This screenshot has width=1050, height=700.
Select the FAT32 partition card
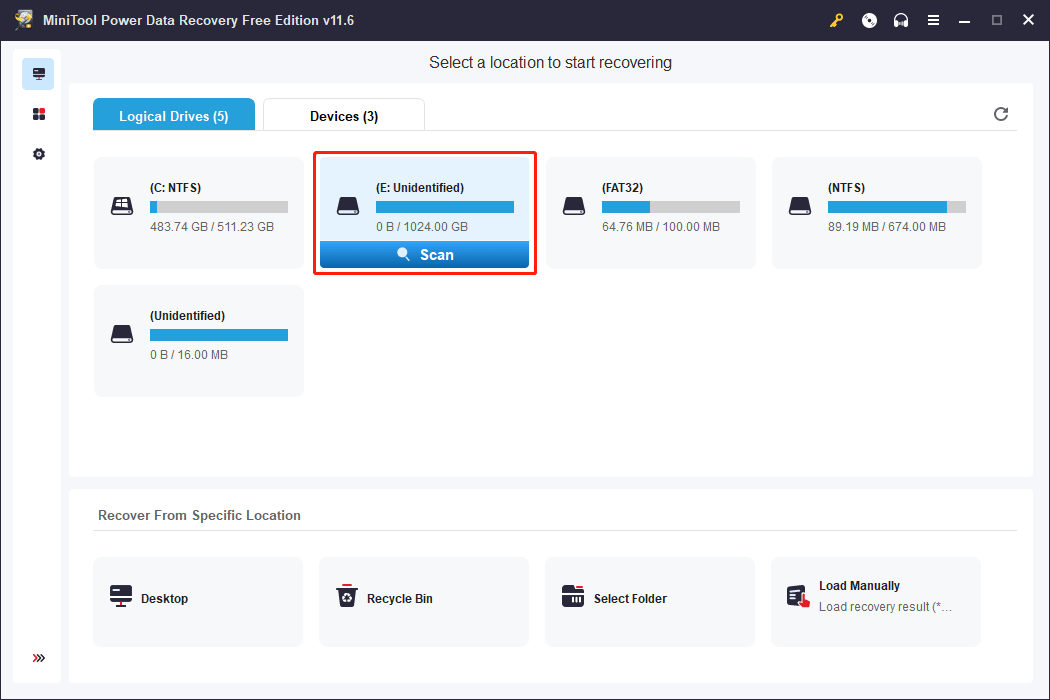coord(651,212)
